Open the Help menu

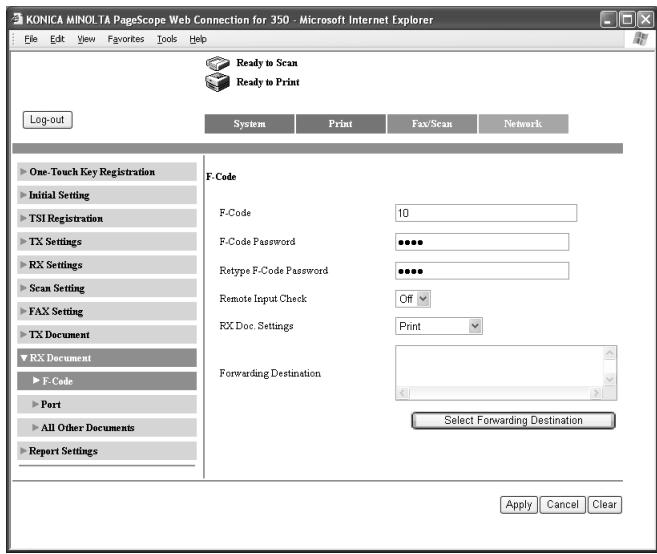coord(198,39)
